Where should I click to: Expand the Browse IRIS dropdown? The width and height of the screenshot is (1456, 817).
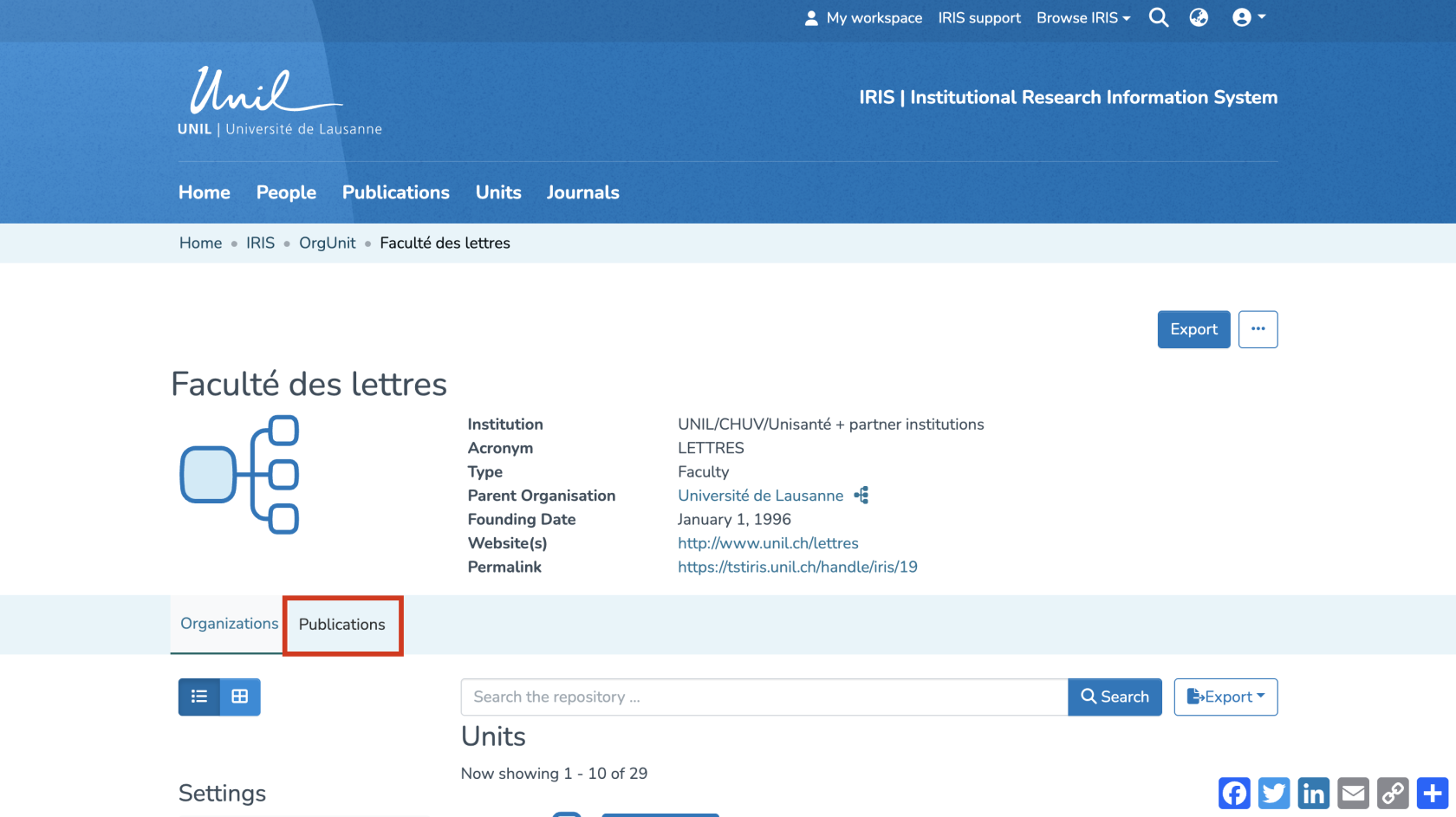(1083, 17)
